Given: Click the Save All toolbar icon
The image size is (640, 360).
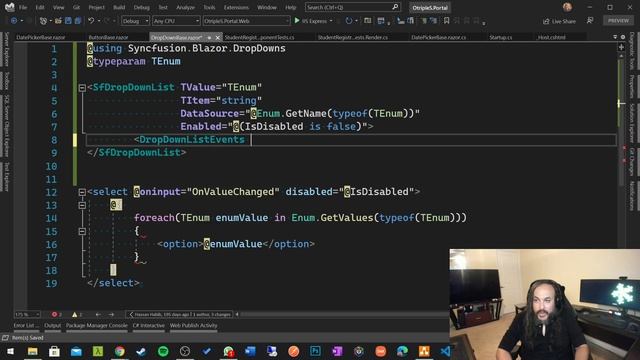Looking at the screenshot, I should pyautogui.click(x=78, y=20).
